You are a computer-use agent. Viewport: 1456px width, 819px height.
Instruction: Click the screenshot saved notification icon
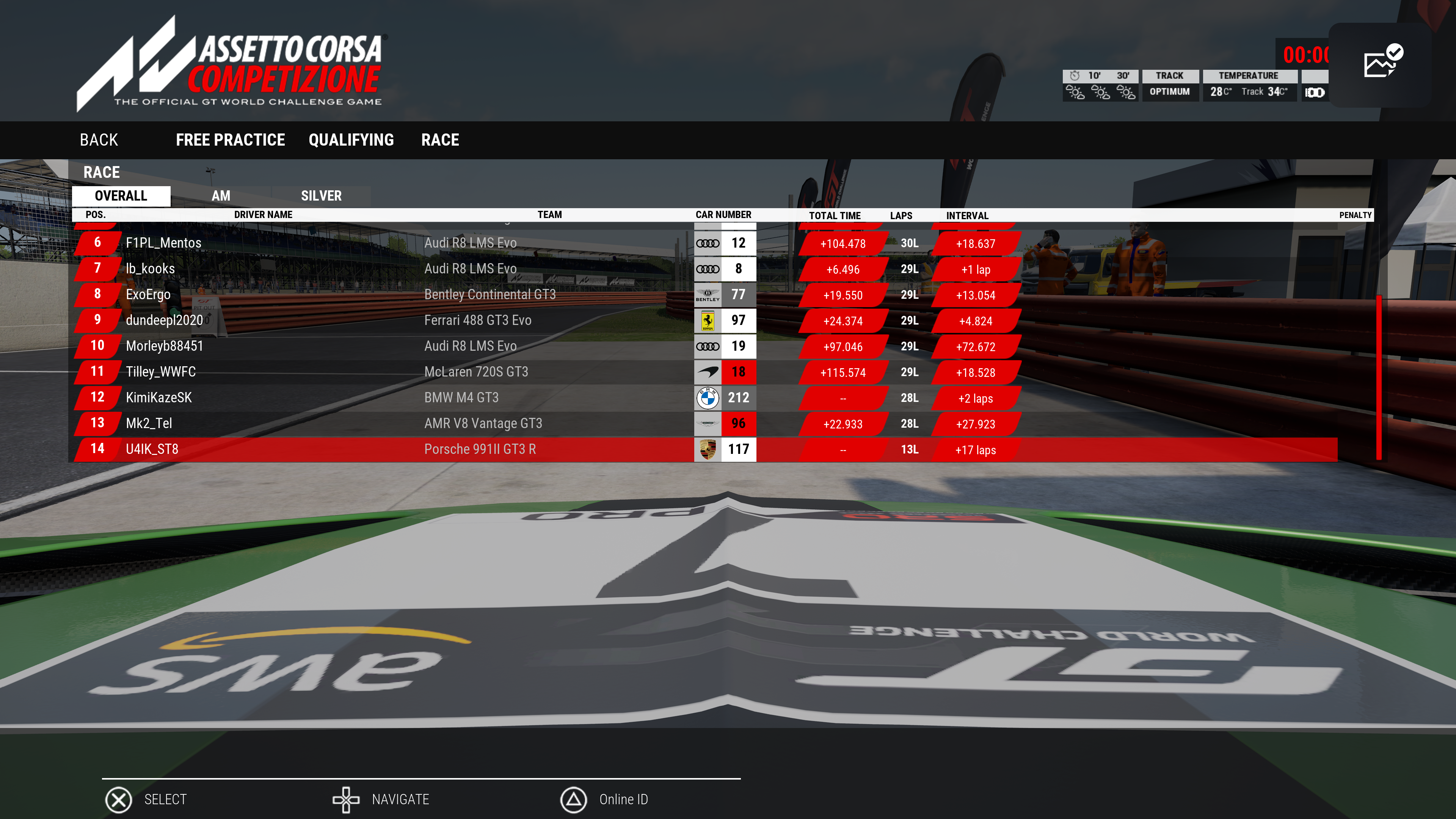(1383, 61)
